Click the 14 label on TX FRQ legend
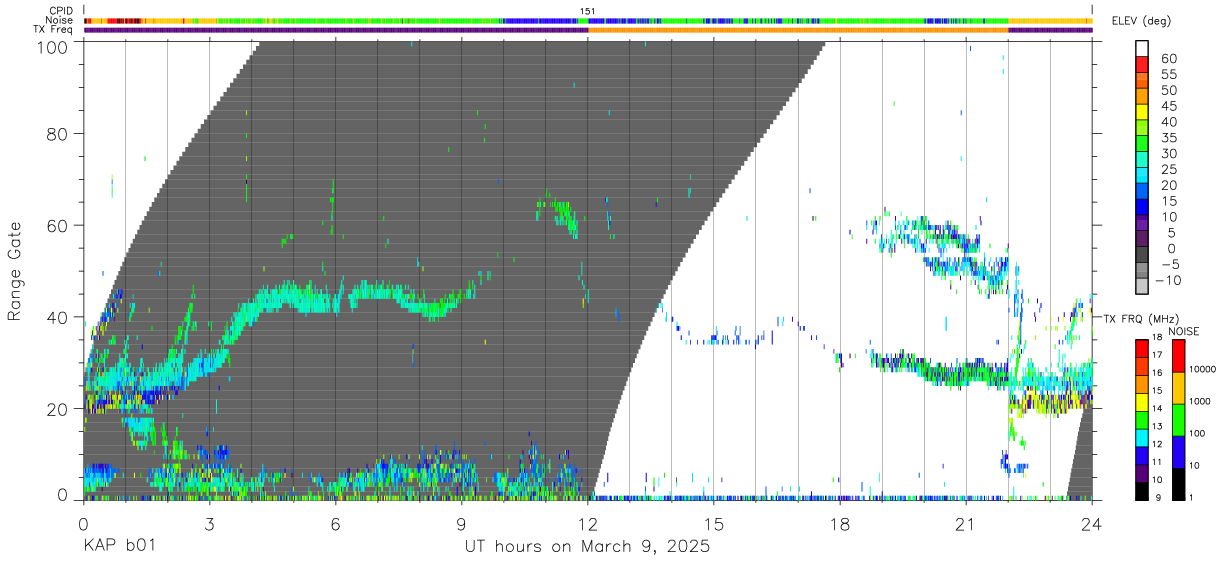Screen dimensions: 1228x567 coord(1157,409)
